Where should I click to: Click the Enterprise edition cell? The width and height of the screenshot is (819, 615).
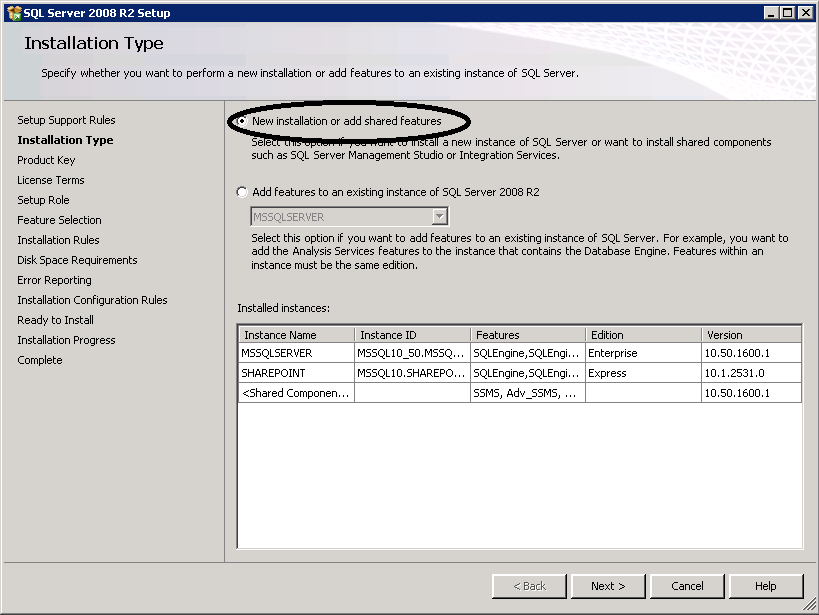644,353
